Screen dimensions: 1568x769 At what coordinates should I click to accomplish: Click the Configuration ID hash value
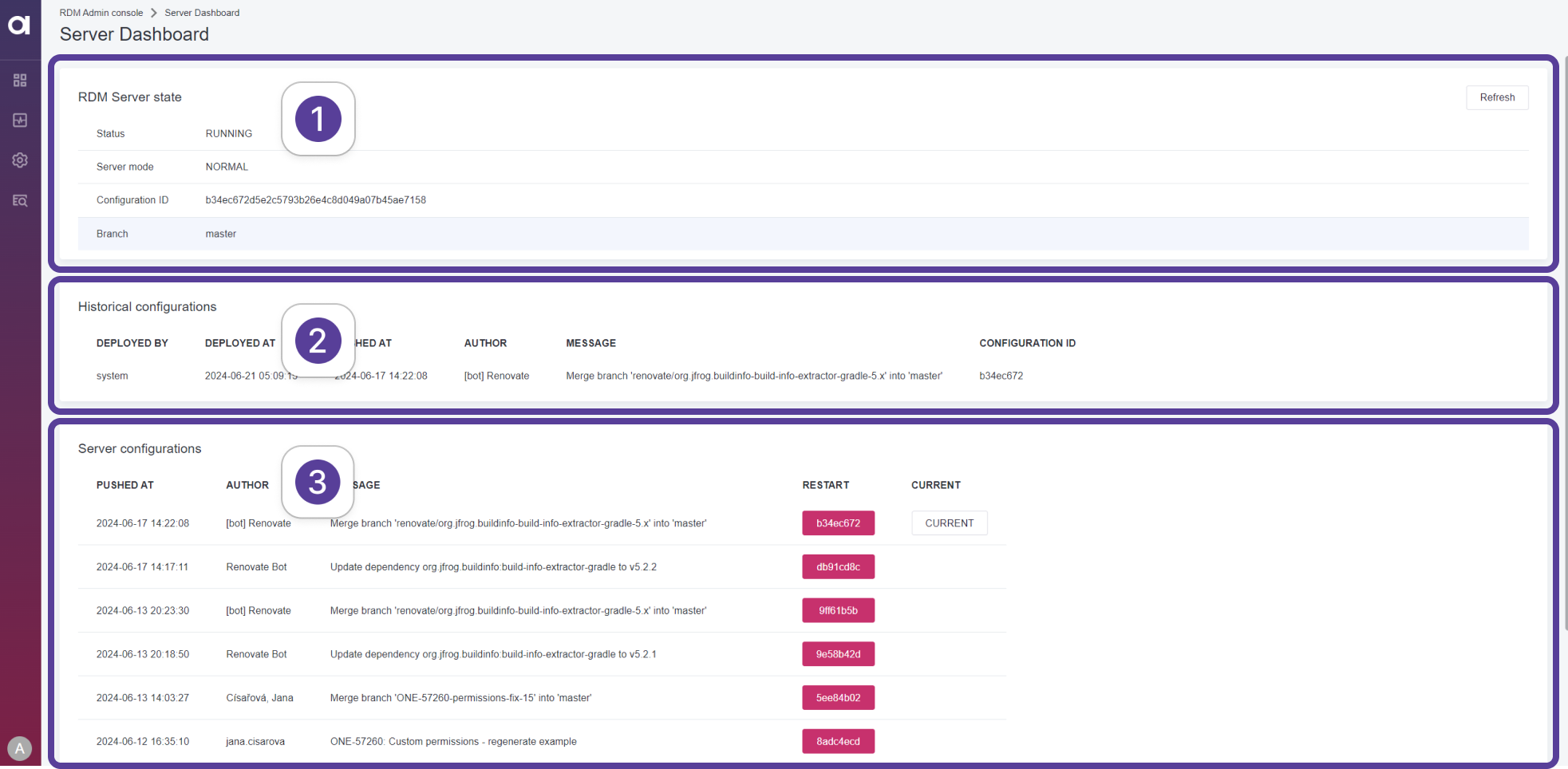tap(315, 200)
